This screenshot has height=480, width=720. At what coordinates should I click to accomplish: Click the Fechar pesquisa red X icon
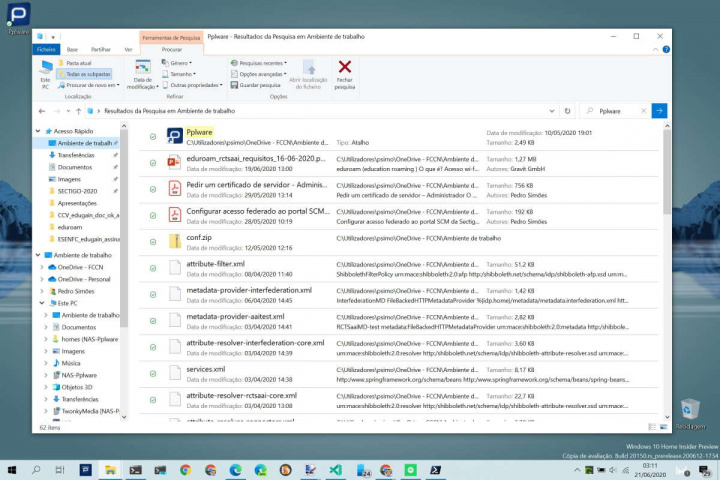pyautogui.click(x=344, y=68)
